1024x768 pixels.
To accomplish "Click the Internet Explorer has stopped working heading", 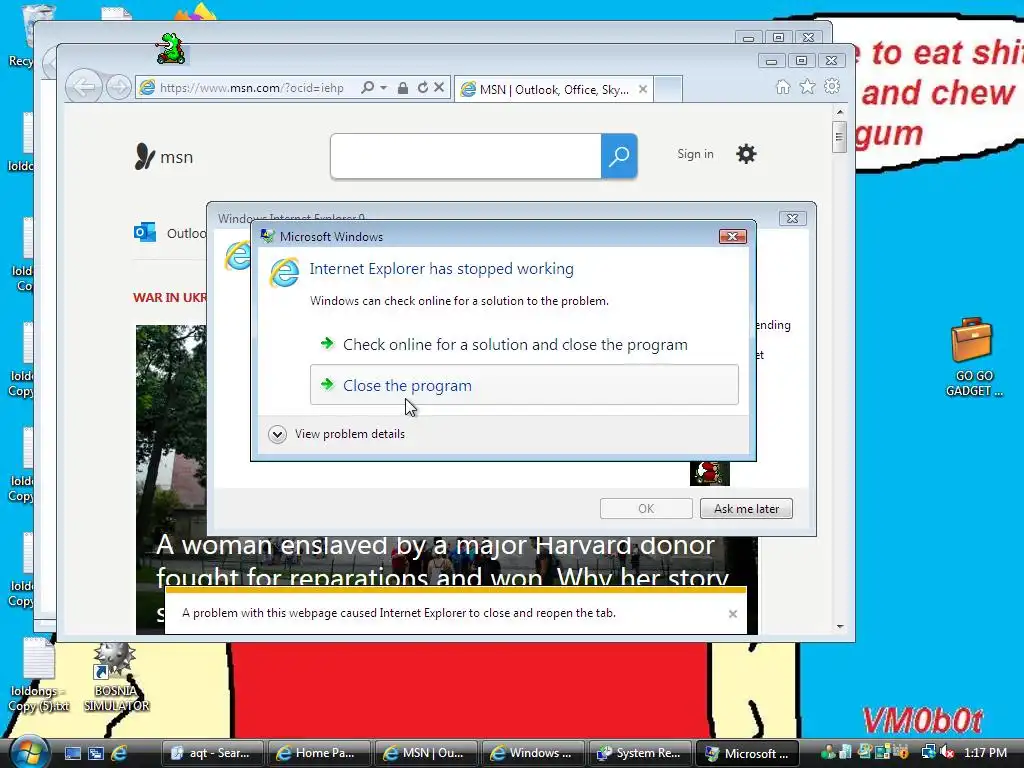I will point(441,268).
